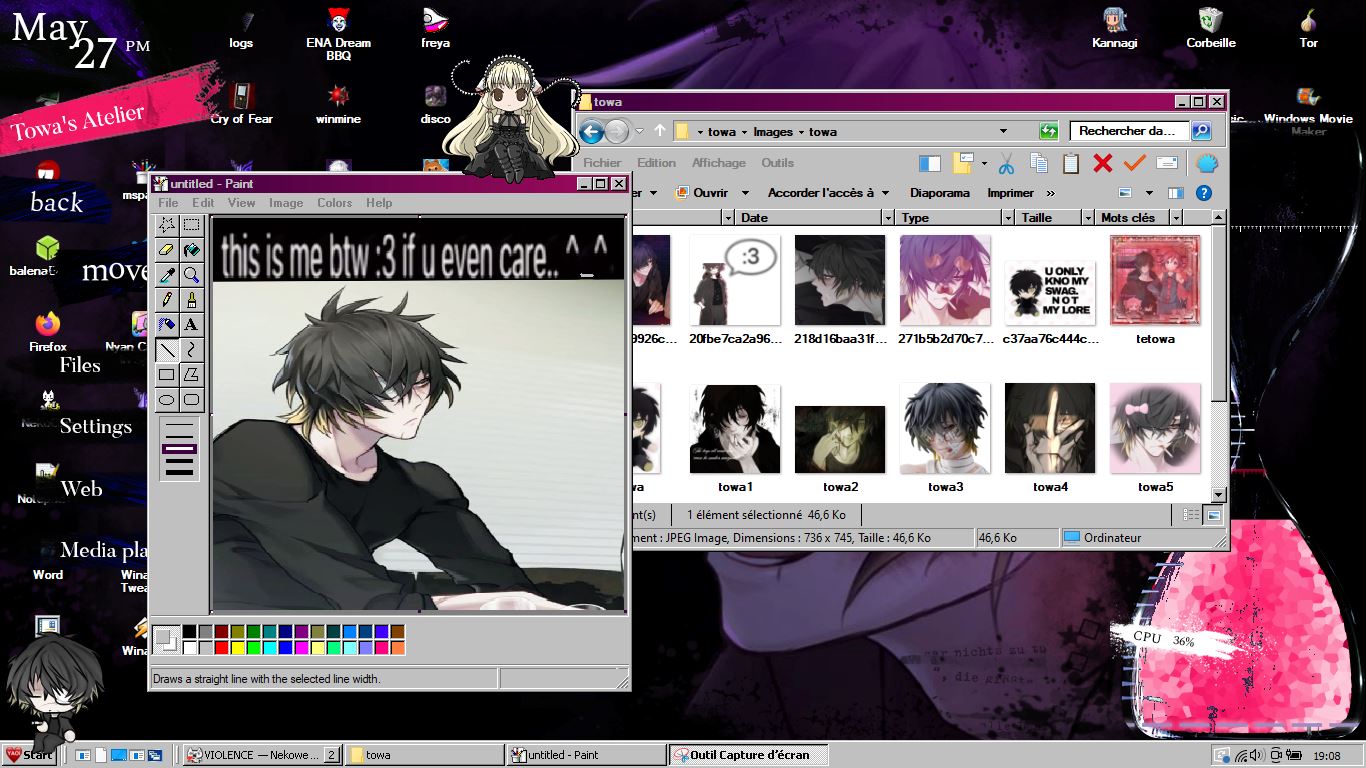Select the Fill With Color bucket tool
Viewport: 1366px width, 768px height.
[192, 250]
